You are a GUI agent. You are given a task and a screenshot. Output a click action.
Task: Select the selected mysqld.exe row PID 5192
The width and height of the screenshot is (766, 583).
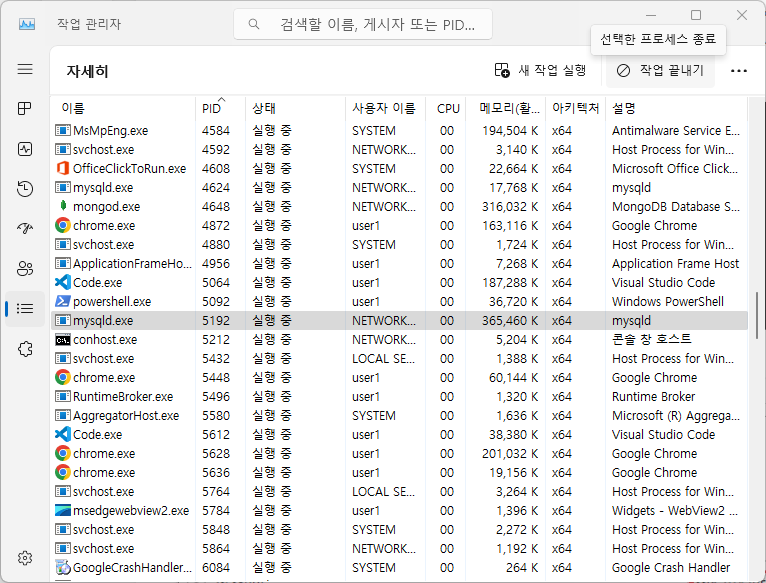(x=399, y=321)
